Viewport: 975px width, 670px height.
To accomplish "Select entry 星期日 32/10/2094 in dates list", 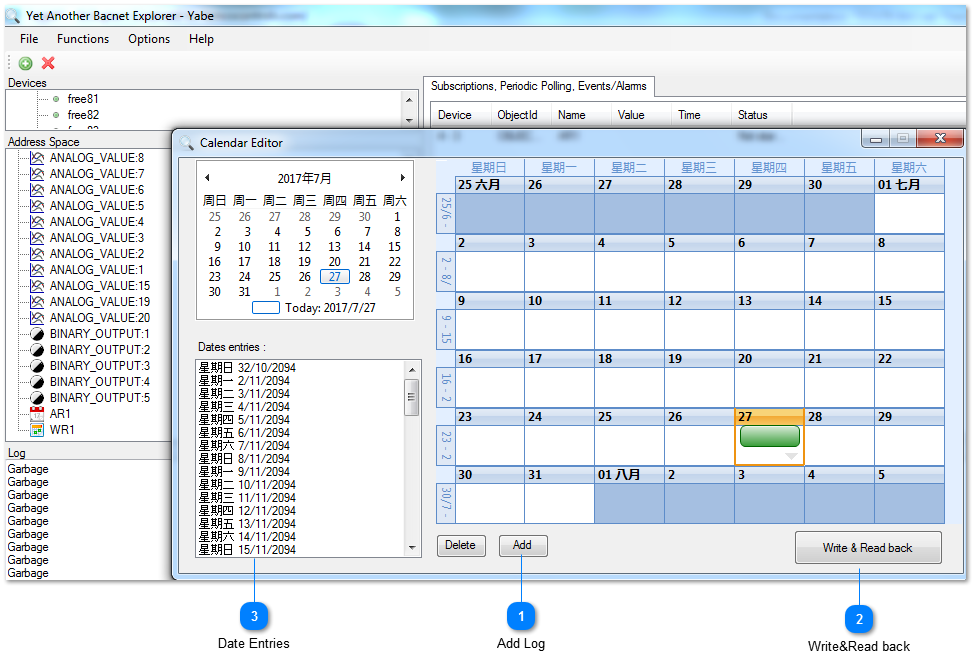I will 247,368.
